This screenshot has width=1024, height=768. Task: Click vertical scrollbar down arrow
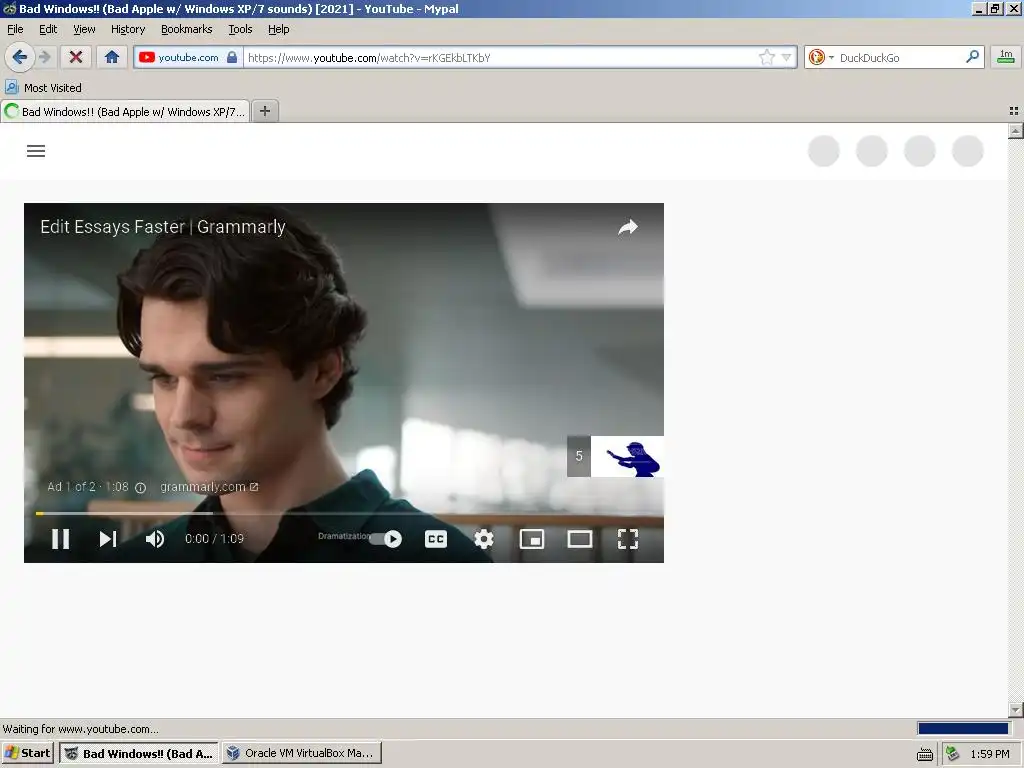click(x=1015, y=710)
